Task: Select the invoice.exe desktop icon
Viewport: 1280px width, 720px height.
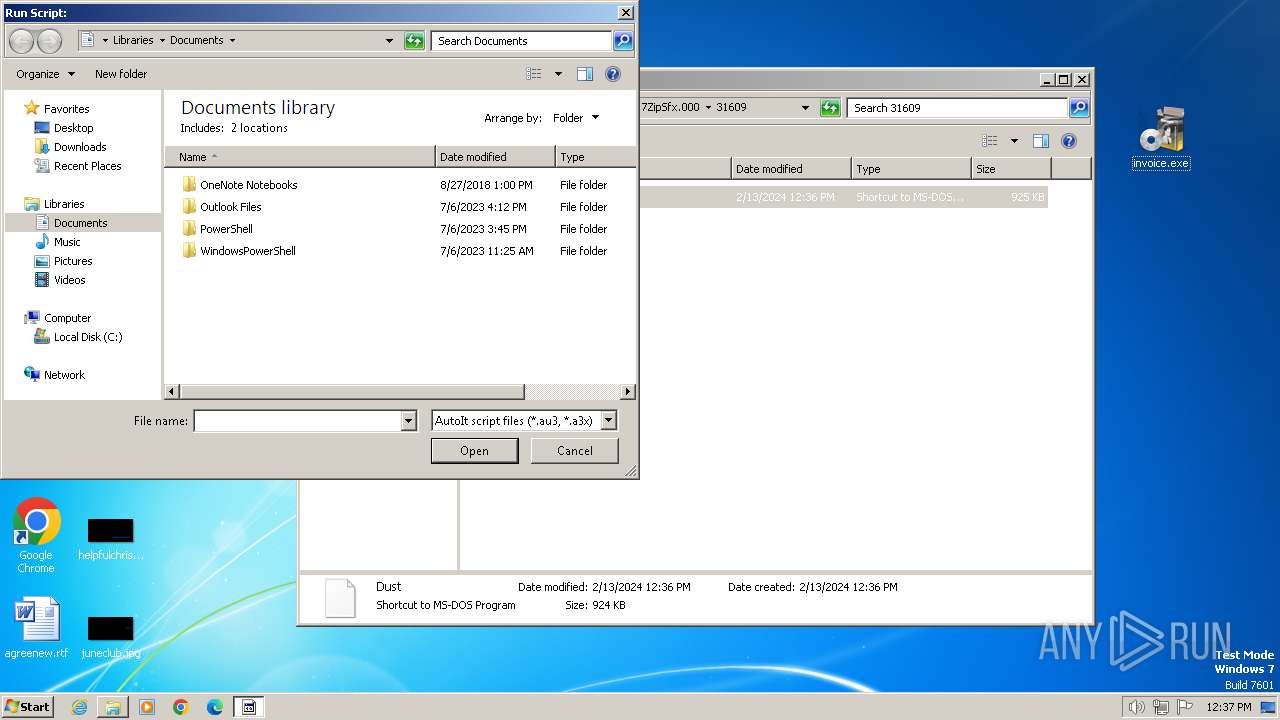Action: 1161,137
